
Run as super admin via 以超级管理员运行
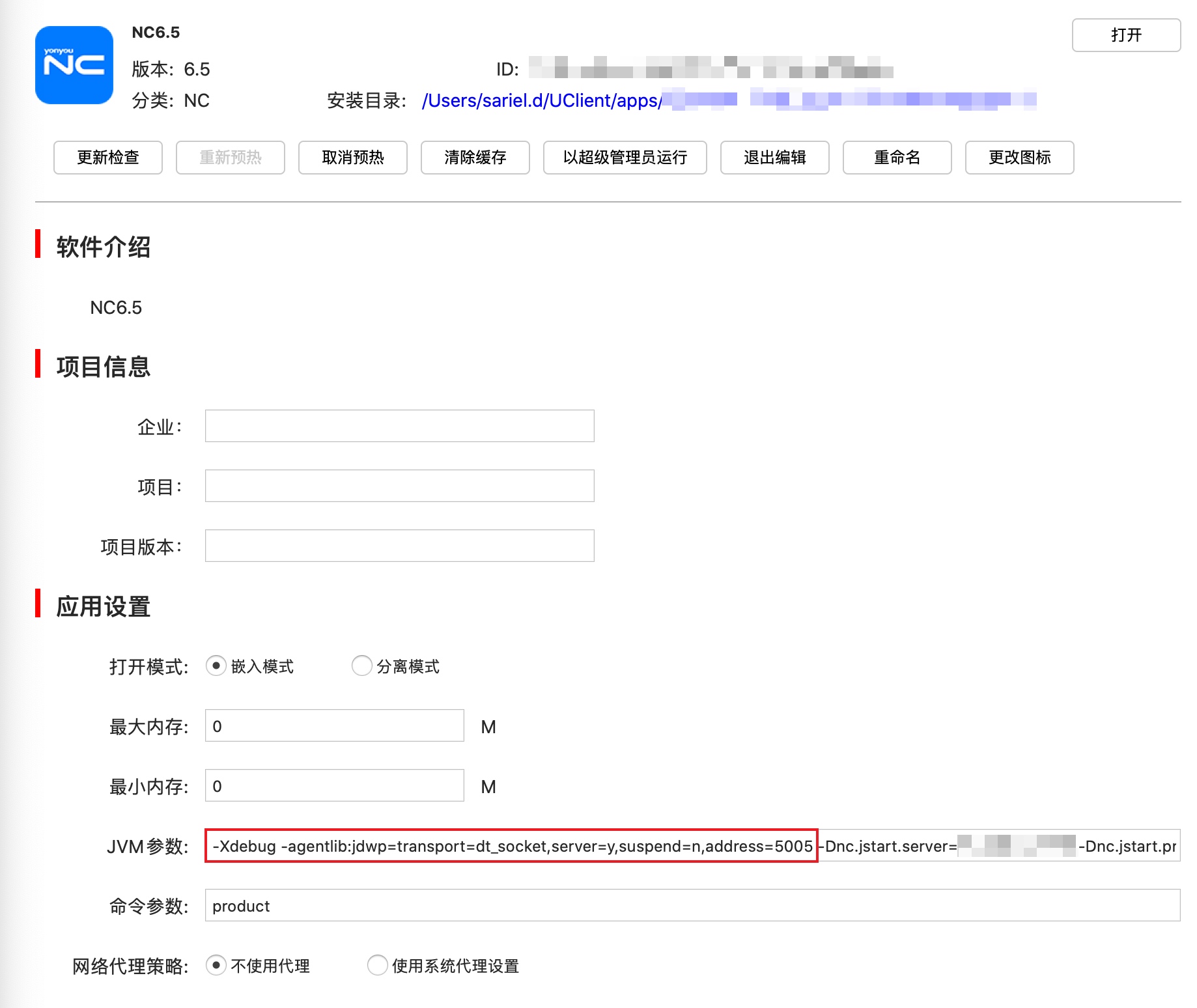(x=625, y=158)
